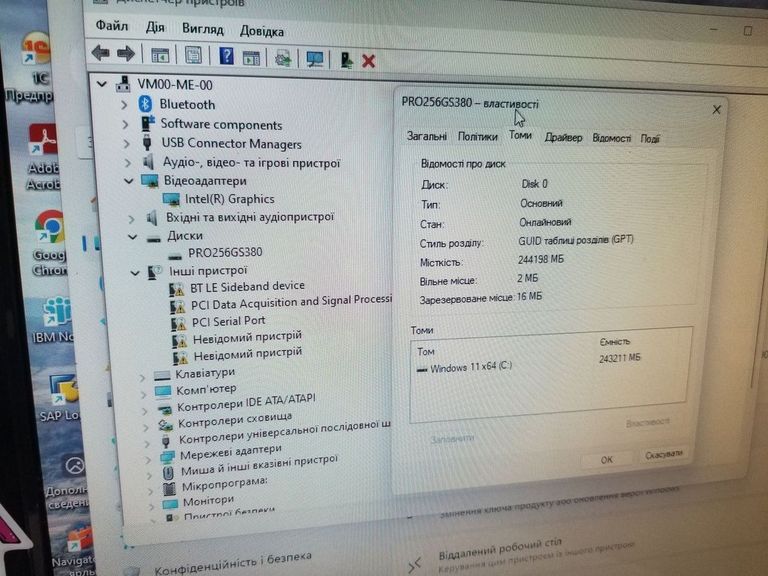The width and height of the screenshot is (768, 576).
Task: Expand Аудіо-, відео- та ігрові пристрої node
Action: tap(128, 163)
